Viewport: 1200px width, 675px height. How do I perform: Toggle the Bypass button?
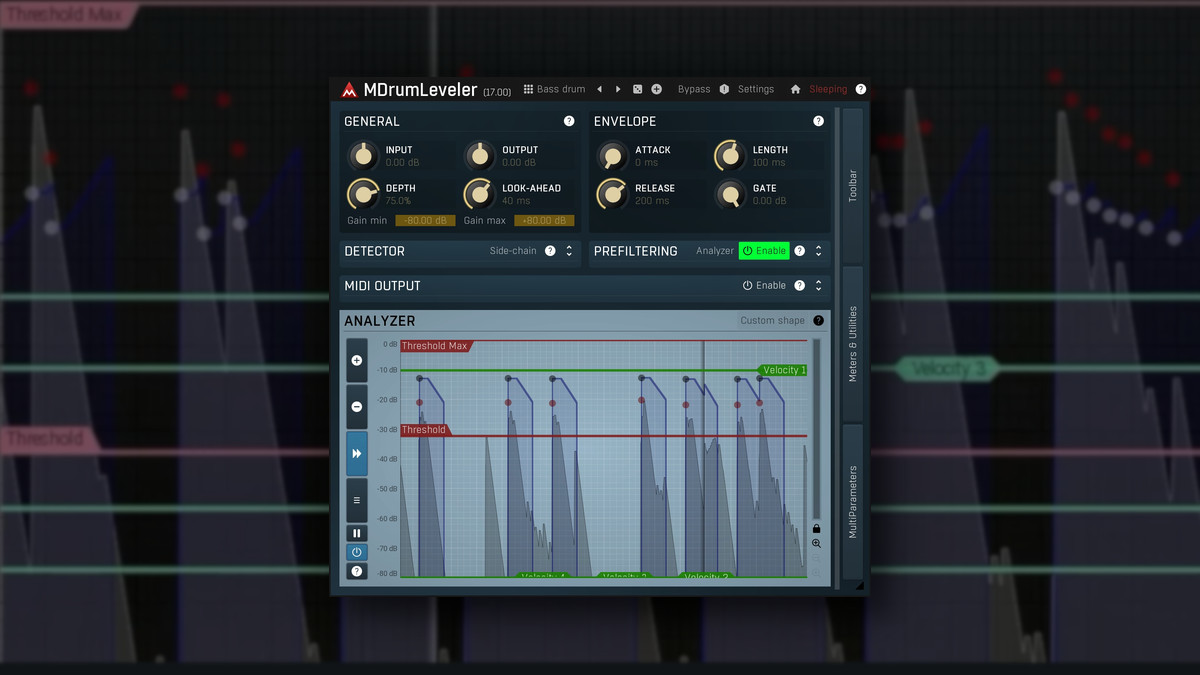(x=694, y=89)
